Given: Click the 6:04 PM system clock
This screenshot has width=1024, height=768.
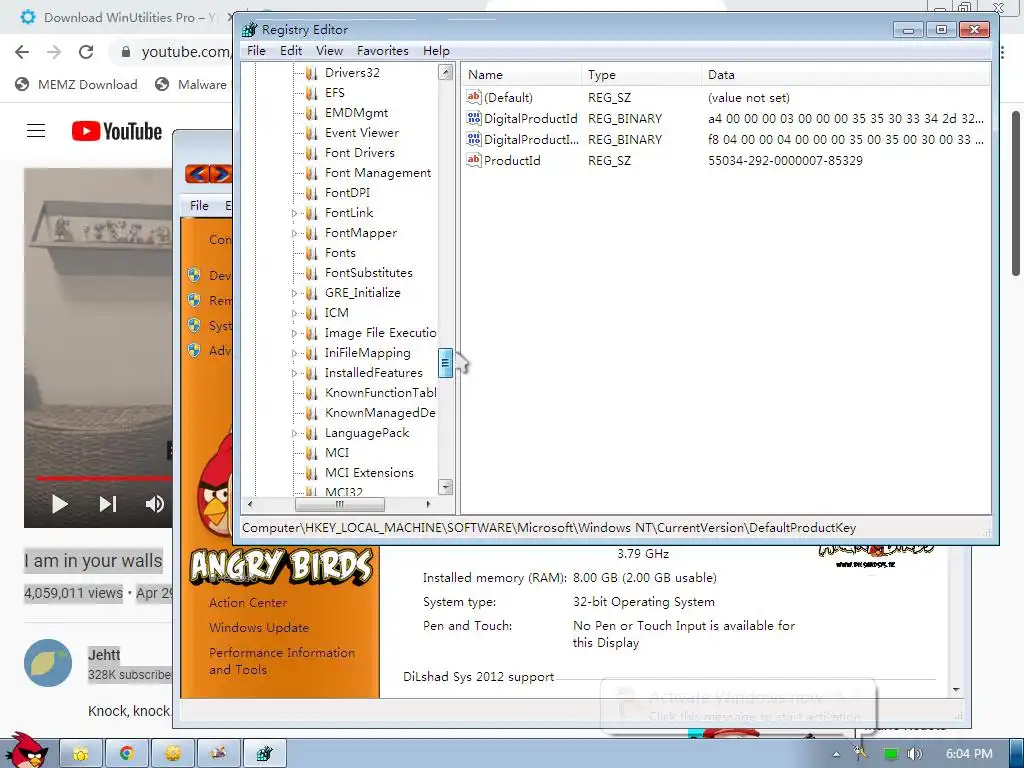Looking at the screenshot, I should click(968, 754).
